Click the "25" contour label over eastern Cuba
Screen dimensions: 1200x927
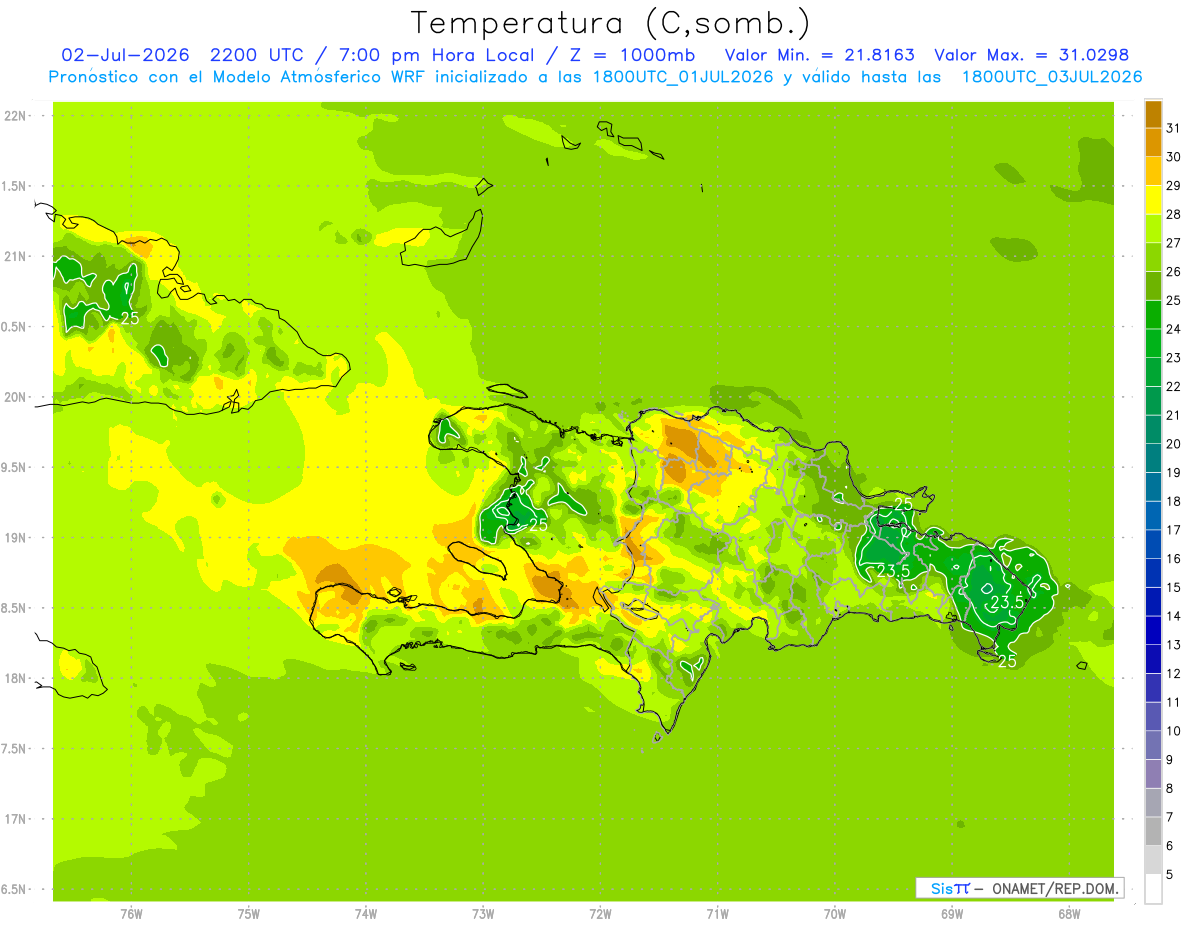click(129, 318)
